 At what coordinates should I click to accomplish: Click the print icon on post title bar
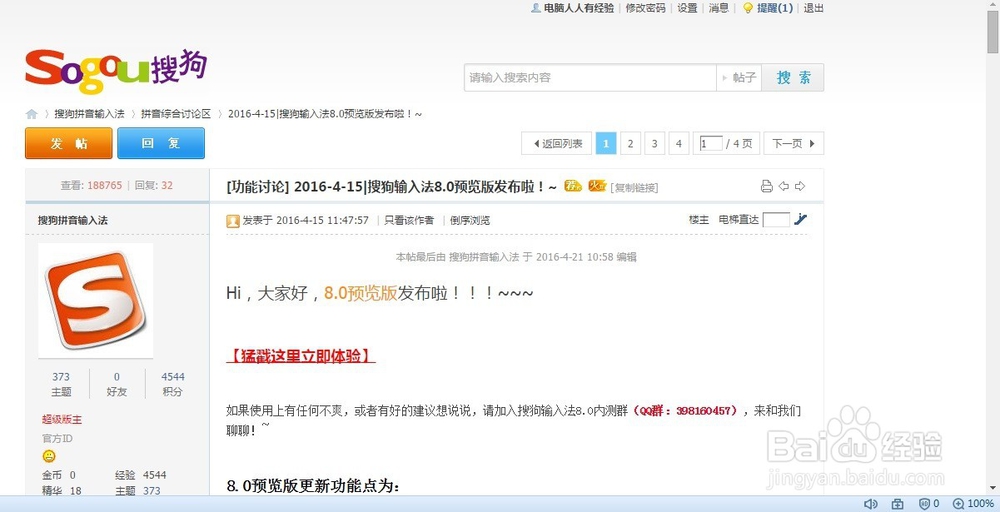tap(767, 186)
